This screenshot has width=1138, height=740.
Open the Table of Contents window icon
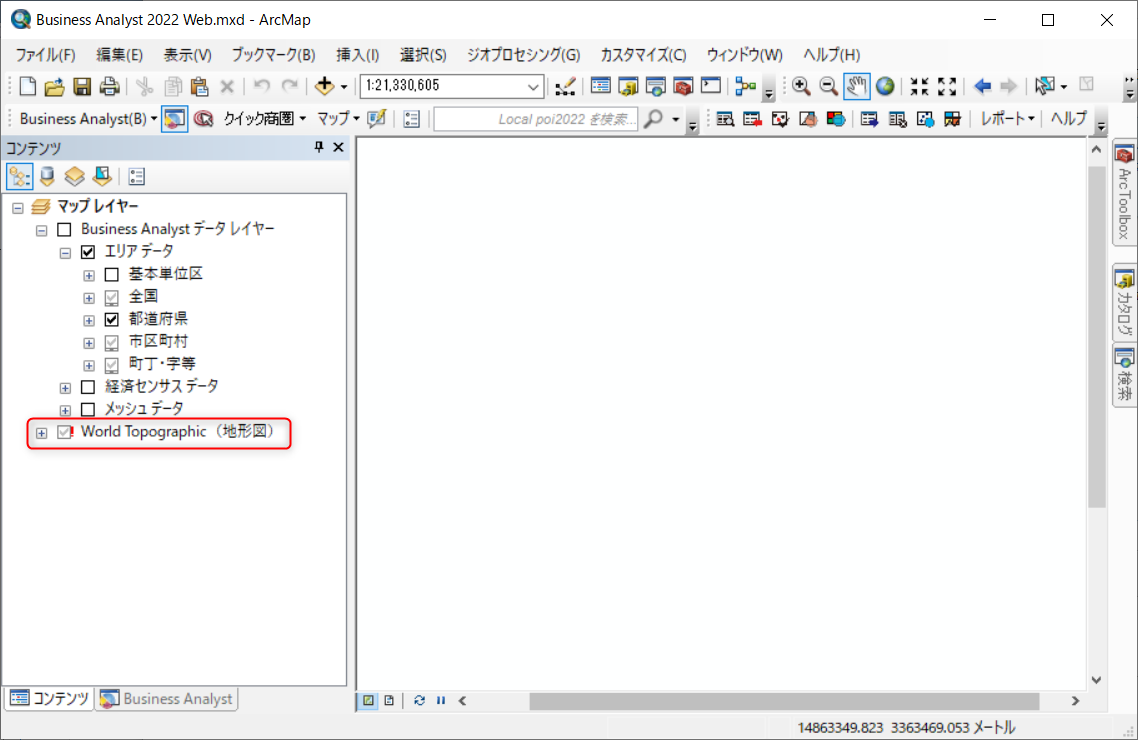[601, 86]
